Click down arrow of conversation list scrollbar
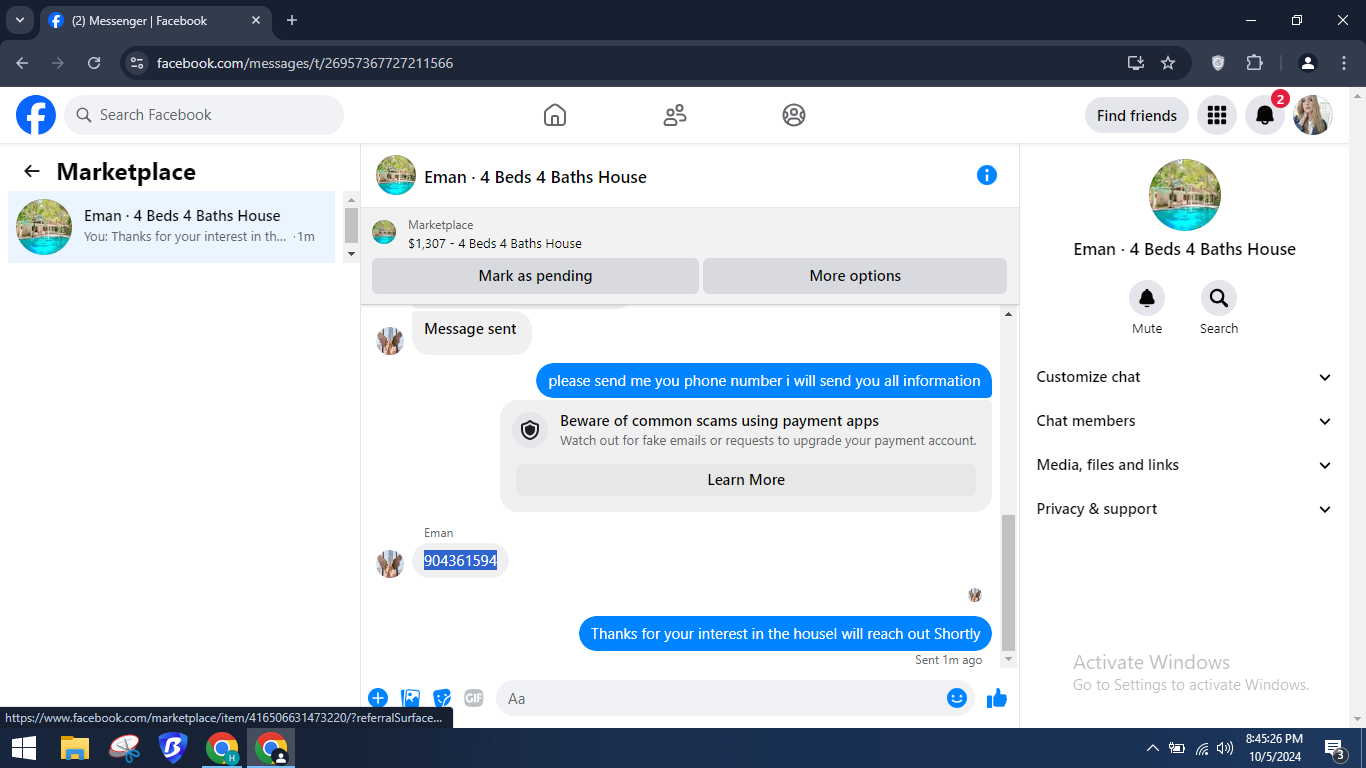The width and height of the screenshot is (1366, 768). click(351, 254)
